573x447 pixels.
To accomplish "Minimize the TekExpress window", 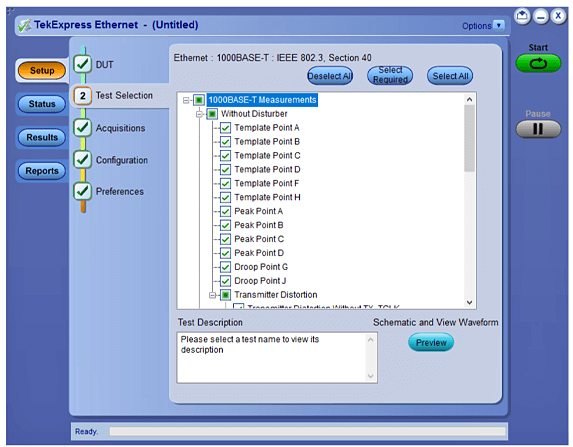I will [540, 16].
